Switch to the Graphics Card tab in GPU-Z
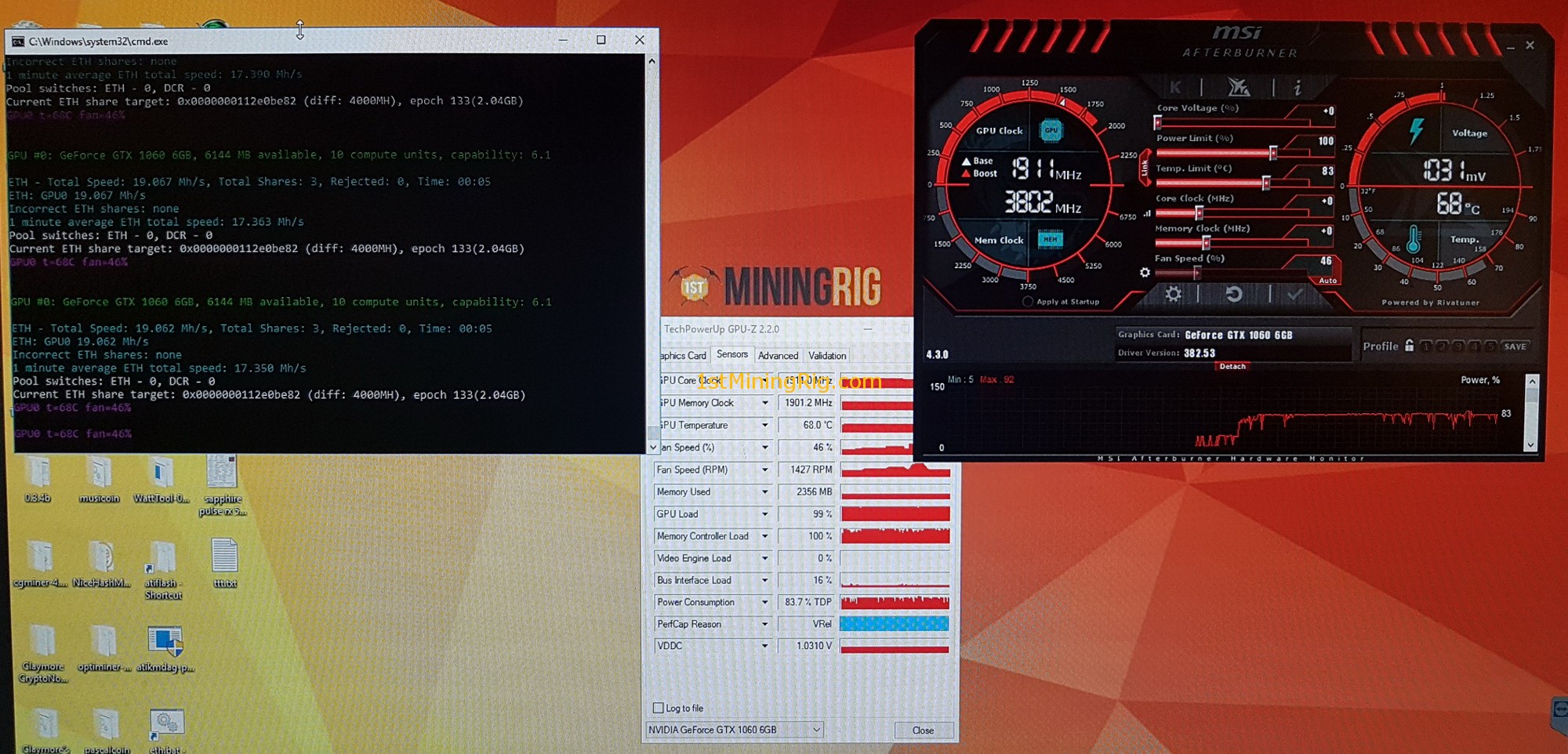 683,356
